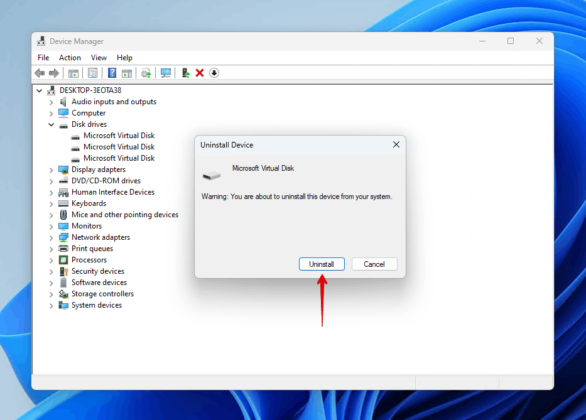
Task: Click the green-arrow computer tower toolbar icon
Action: [x=185, y=73]
